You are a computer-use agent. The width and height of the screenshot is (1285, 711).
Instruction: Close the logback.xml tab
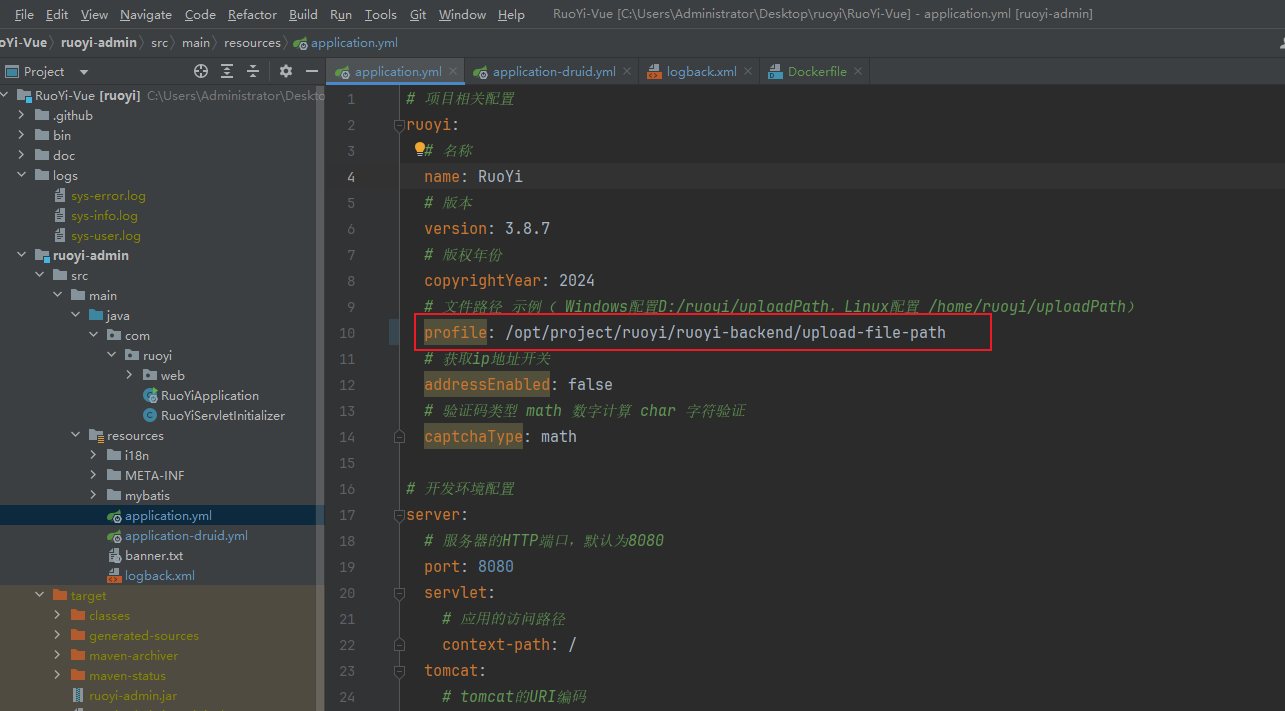(x=747, y=71)
